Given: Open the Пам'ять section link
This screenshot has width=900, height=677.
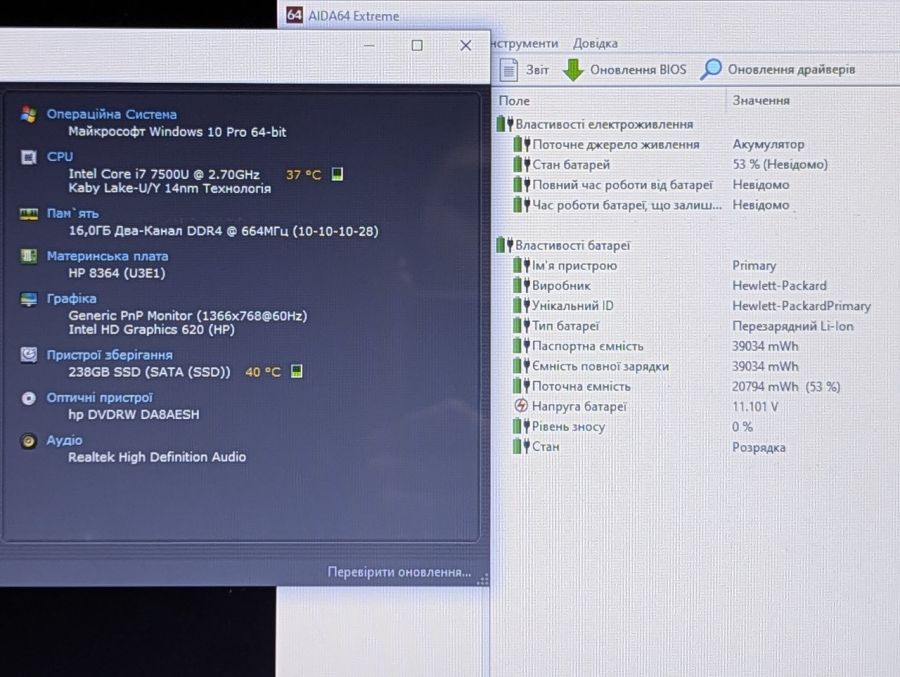Looking at the screenshot, I should (x=73, y=214).
